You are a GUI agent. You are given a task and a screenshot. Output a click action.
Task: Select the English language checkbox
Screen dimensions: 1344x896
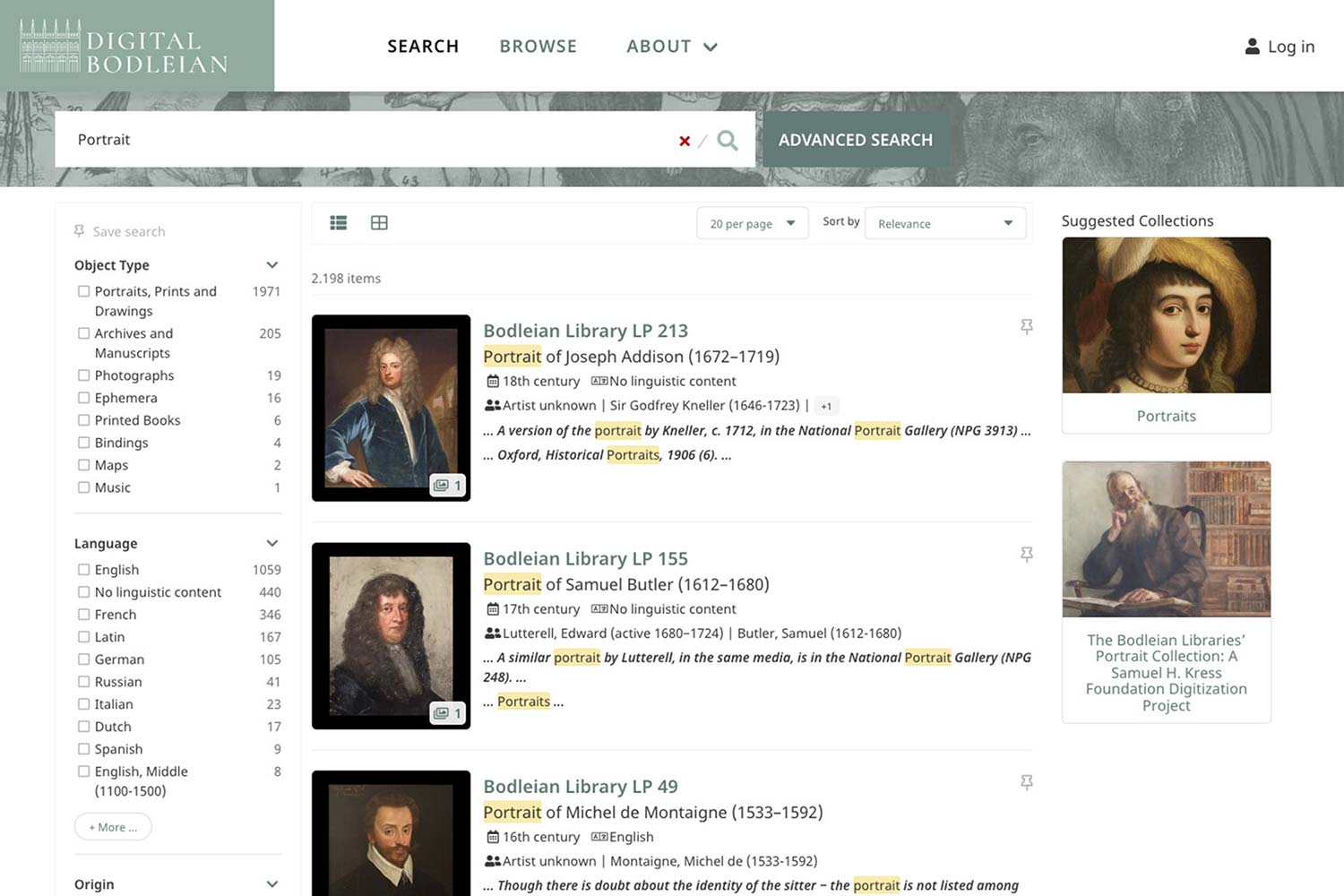point(83,570)
